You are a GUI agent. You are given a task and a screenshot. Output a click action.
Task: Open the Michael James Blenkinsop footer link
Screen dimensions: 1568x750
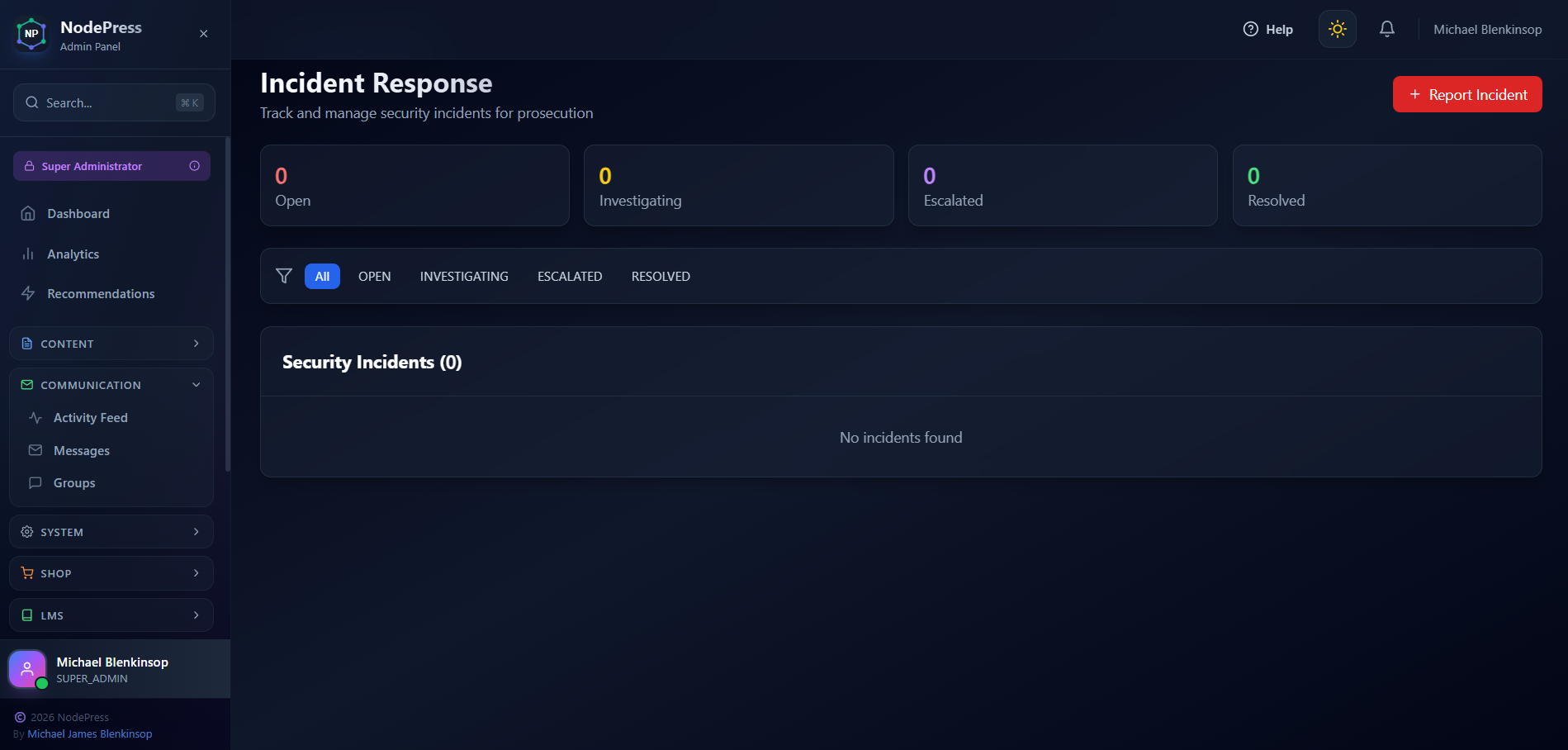point(89,734)
